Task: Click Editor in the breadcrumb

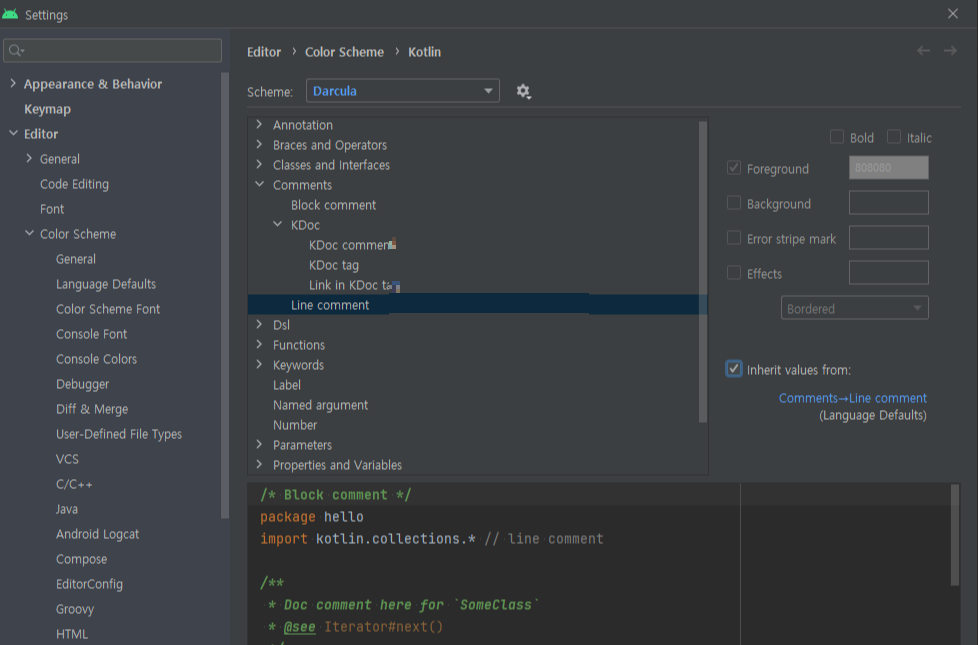Action: pos(264,52)
